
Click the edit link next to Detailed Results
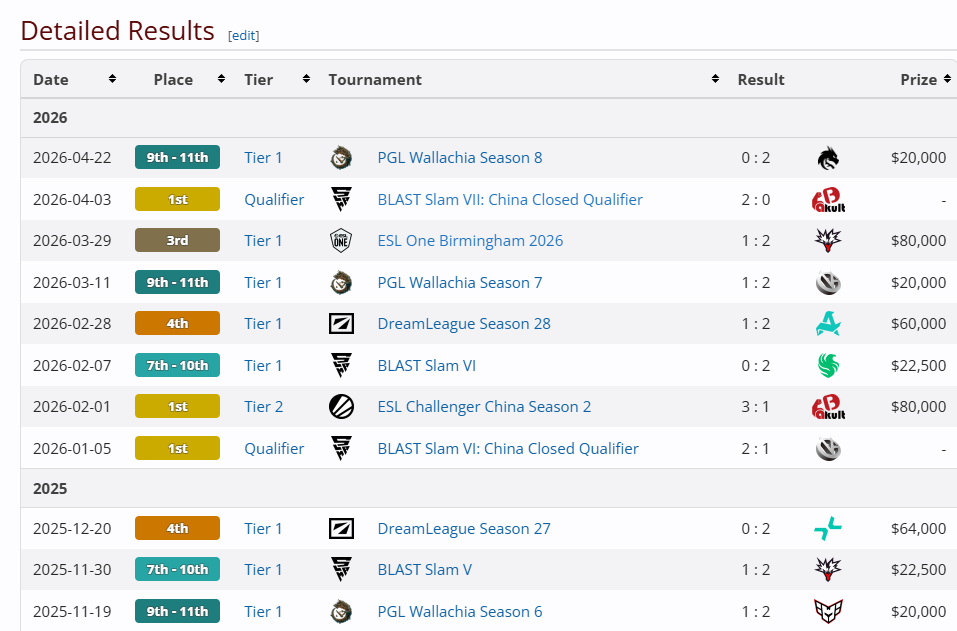[x=244, y=36]
